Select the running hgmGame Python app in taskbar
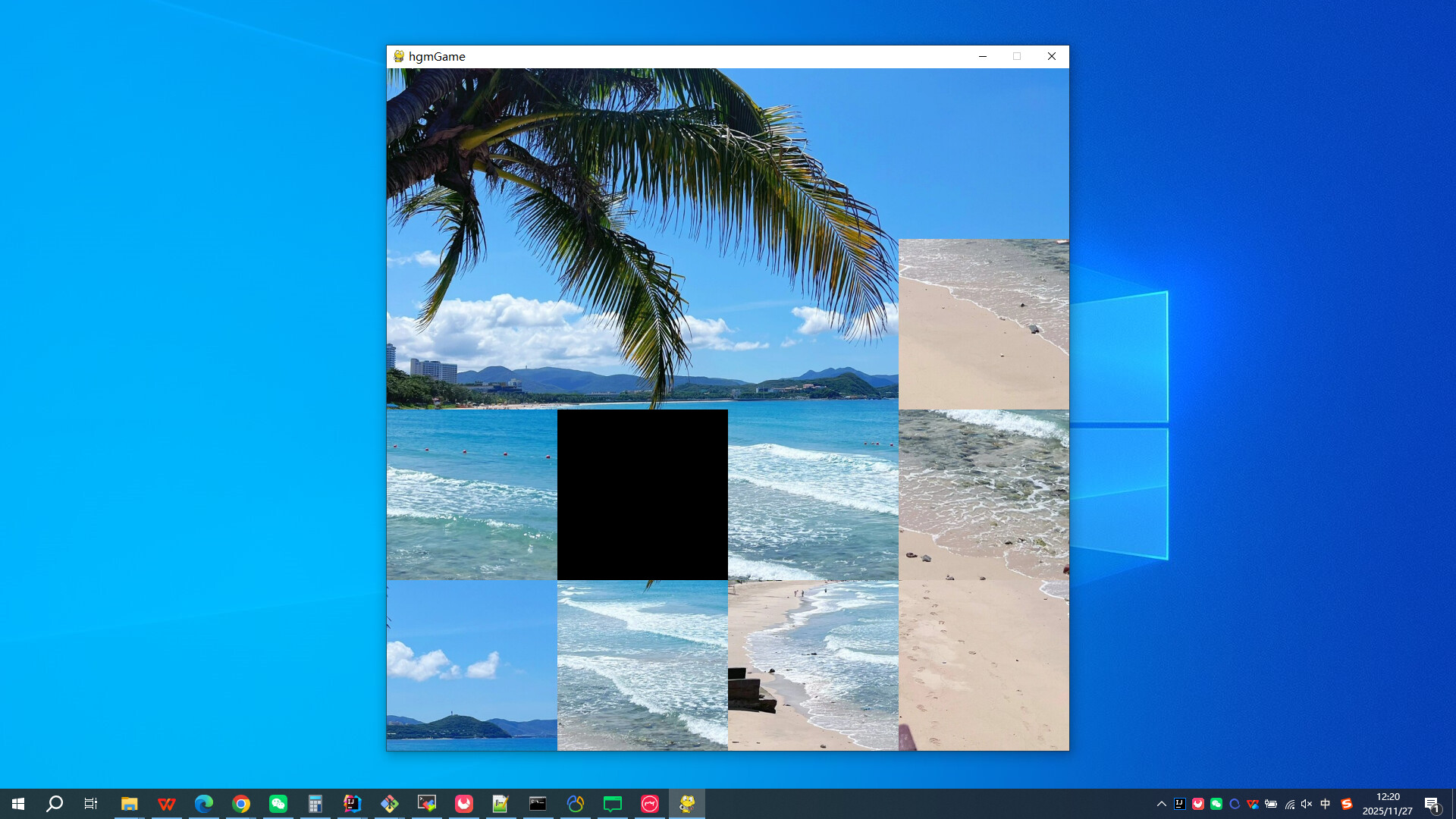1456x819 pixels. click(x=687, y=803)
